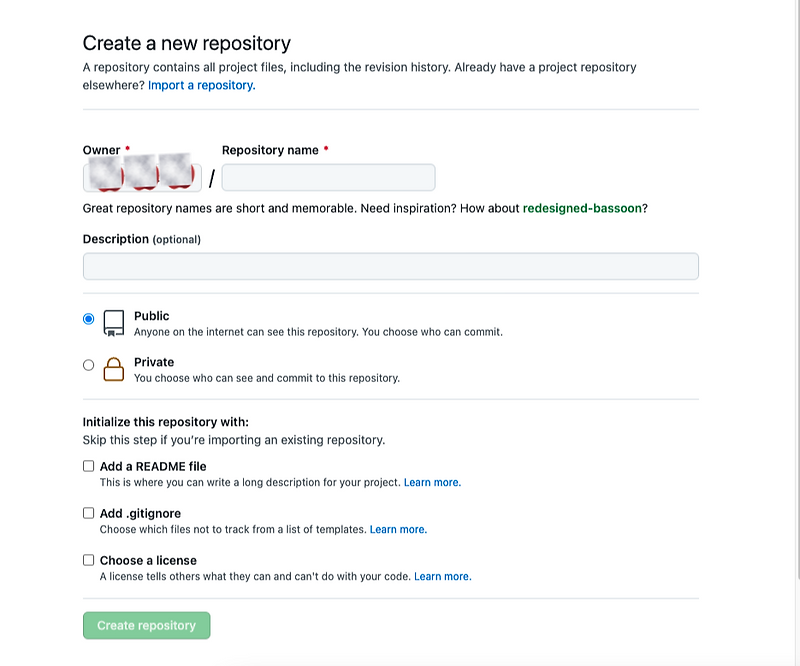Select the Public visibility radio button
Image resolution: width=800 pixels, height=666 pixels.
pyautogui.click(x=89, y=316)
